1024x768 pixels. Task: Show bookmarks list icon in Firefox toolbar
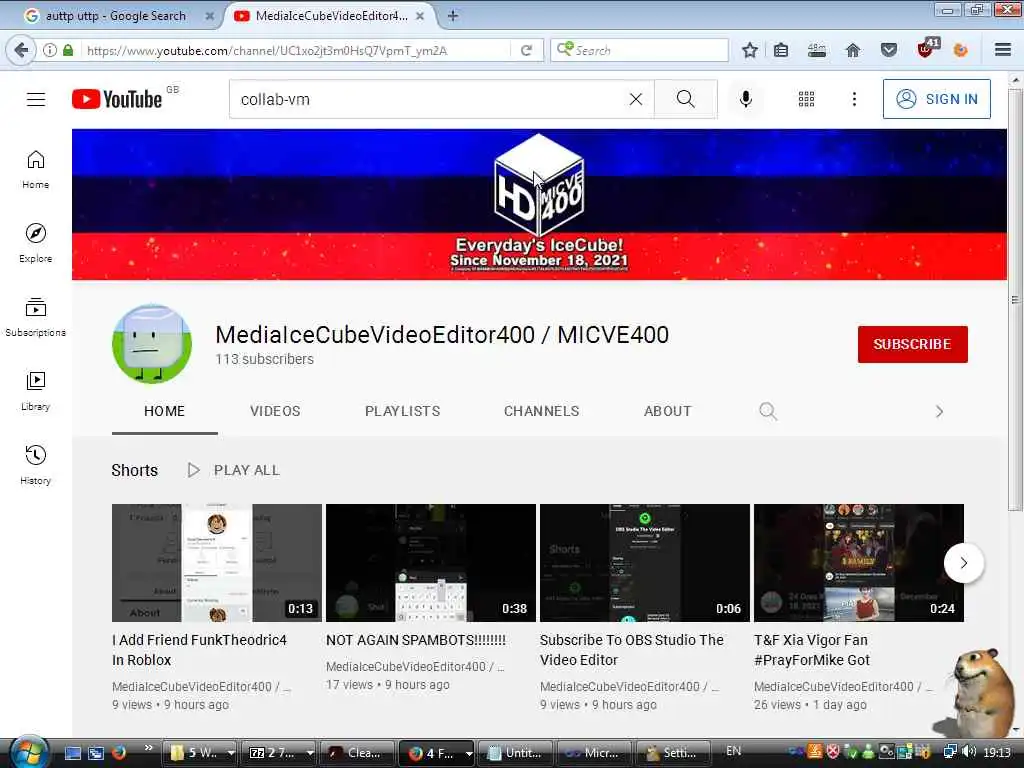(x=781, y=50)
